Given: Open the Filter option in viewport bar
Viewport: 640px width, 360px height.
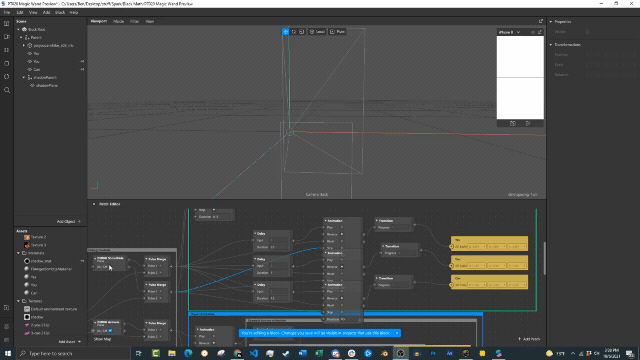Looking at the screenshot, I should tap(134, 21).
